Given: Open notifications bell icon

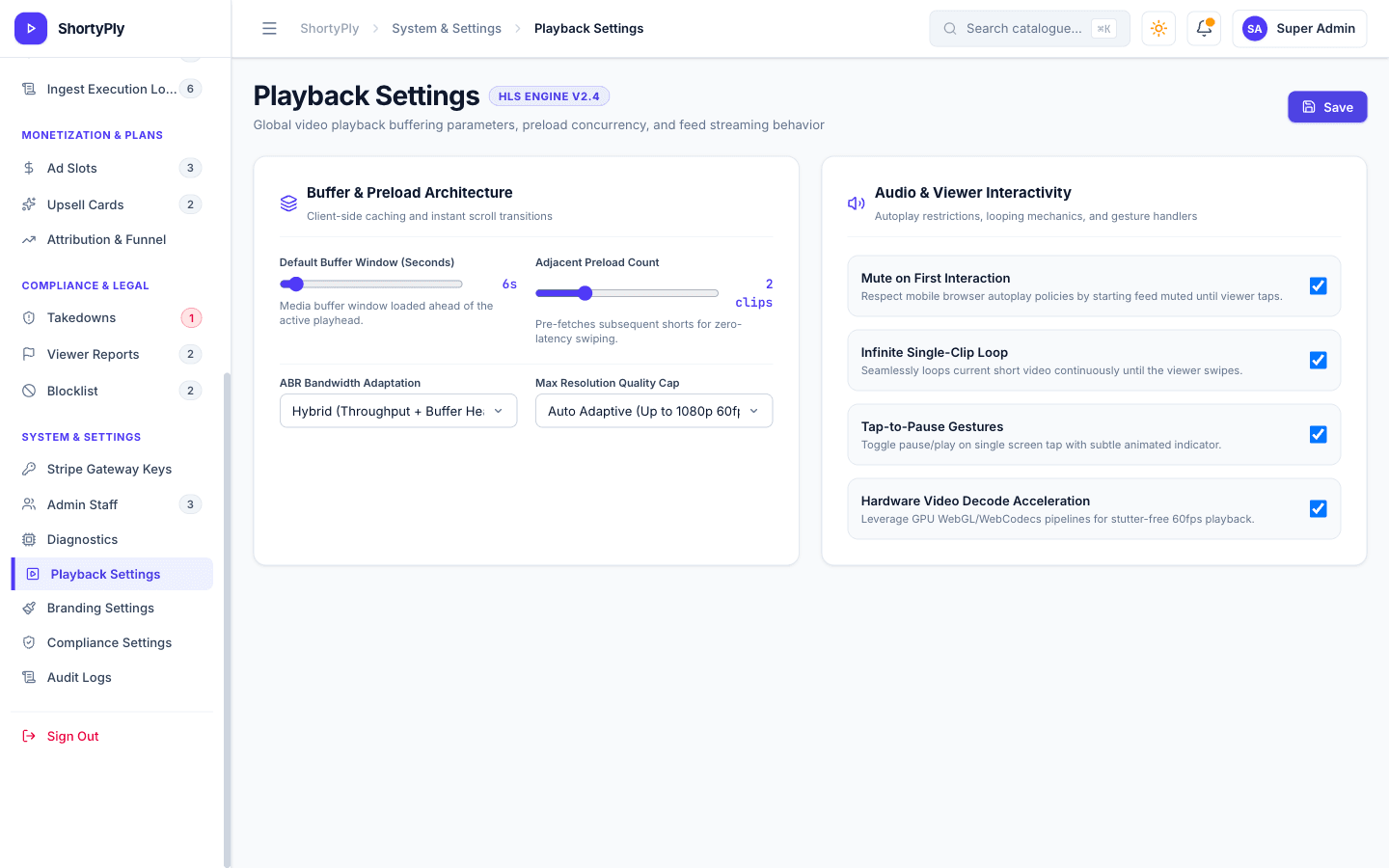Looking at the screenshot, I should (1204, 29).
